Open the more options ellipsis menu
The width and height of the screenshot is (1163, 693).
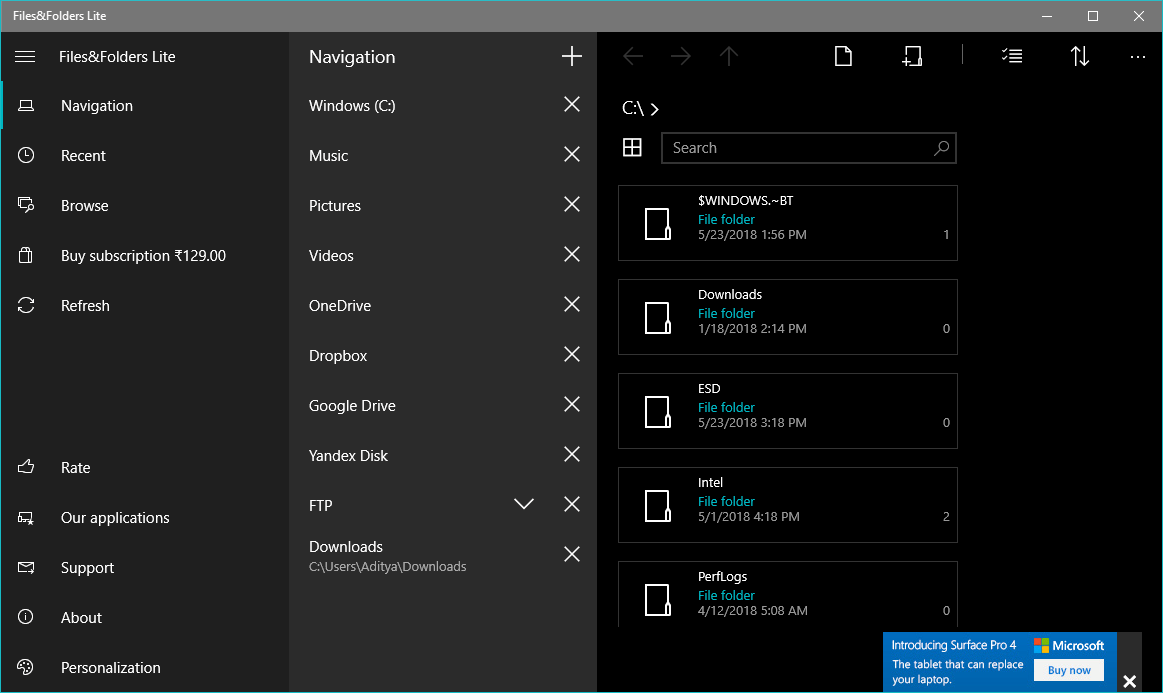click(1137, 57)
